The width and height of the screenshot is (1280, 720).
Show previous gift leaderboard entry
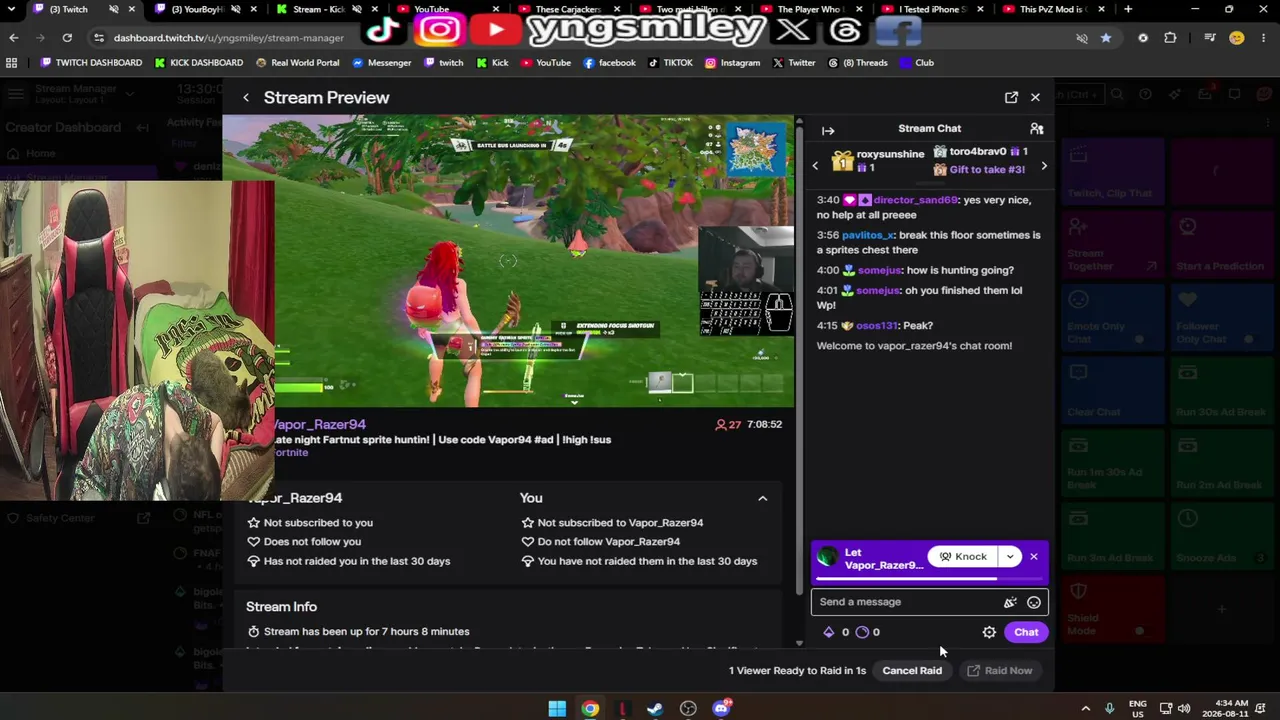[x=815, y=166]
